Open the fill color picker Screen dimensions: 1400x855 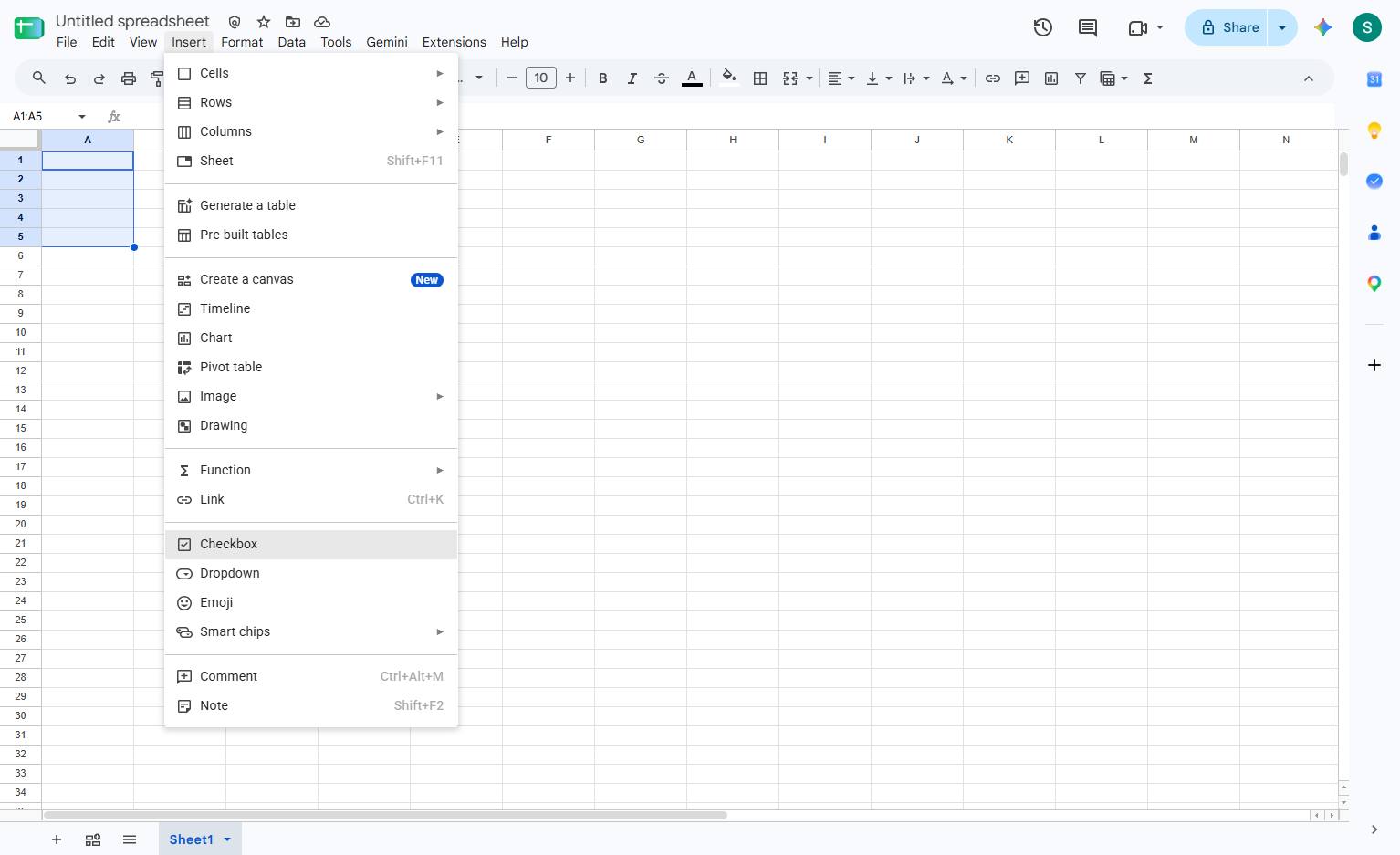(728, 78)
